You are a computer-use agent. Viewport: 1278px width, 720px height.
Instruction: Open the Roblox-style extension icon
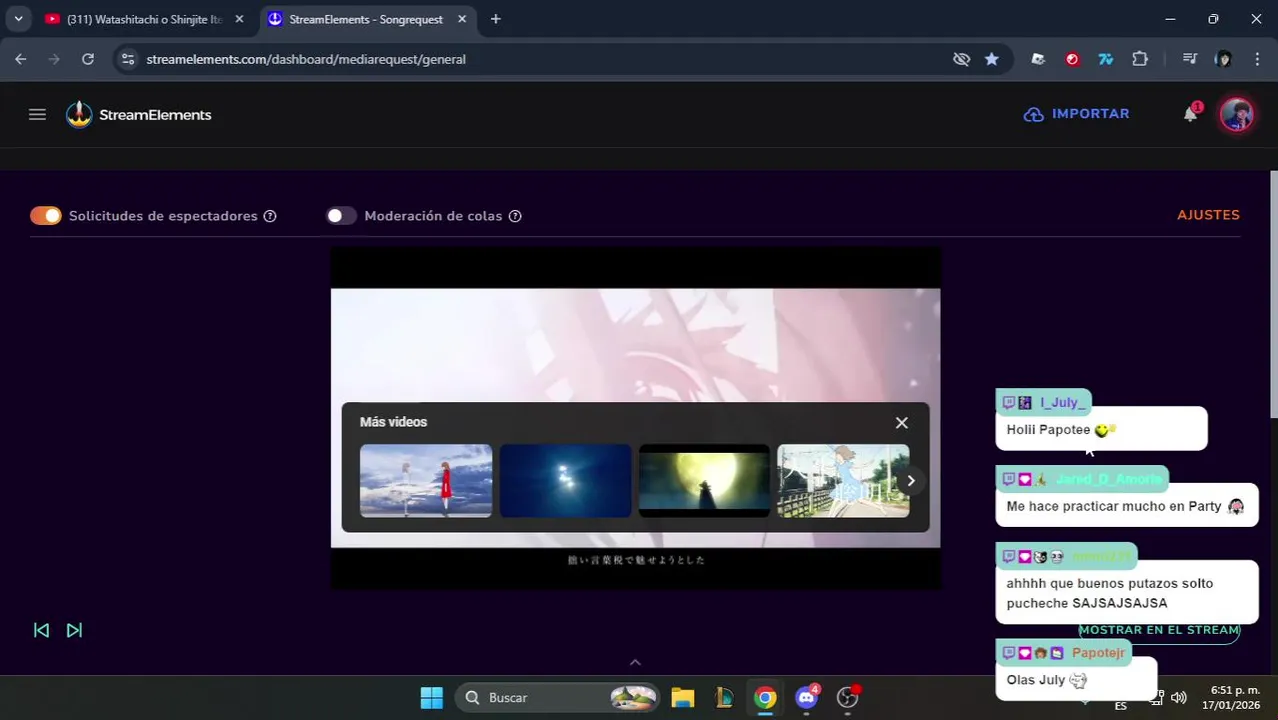tap(1038, 59)
